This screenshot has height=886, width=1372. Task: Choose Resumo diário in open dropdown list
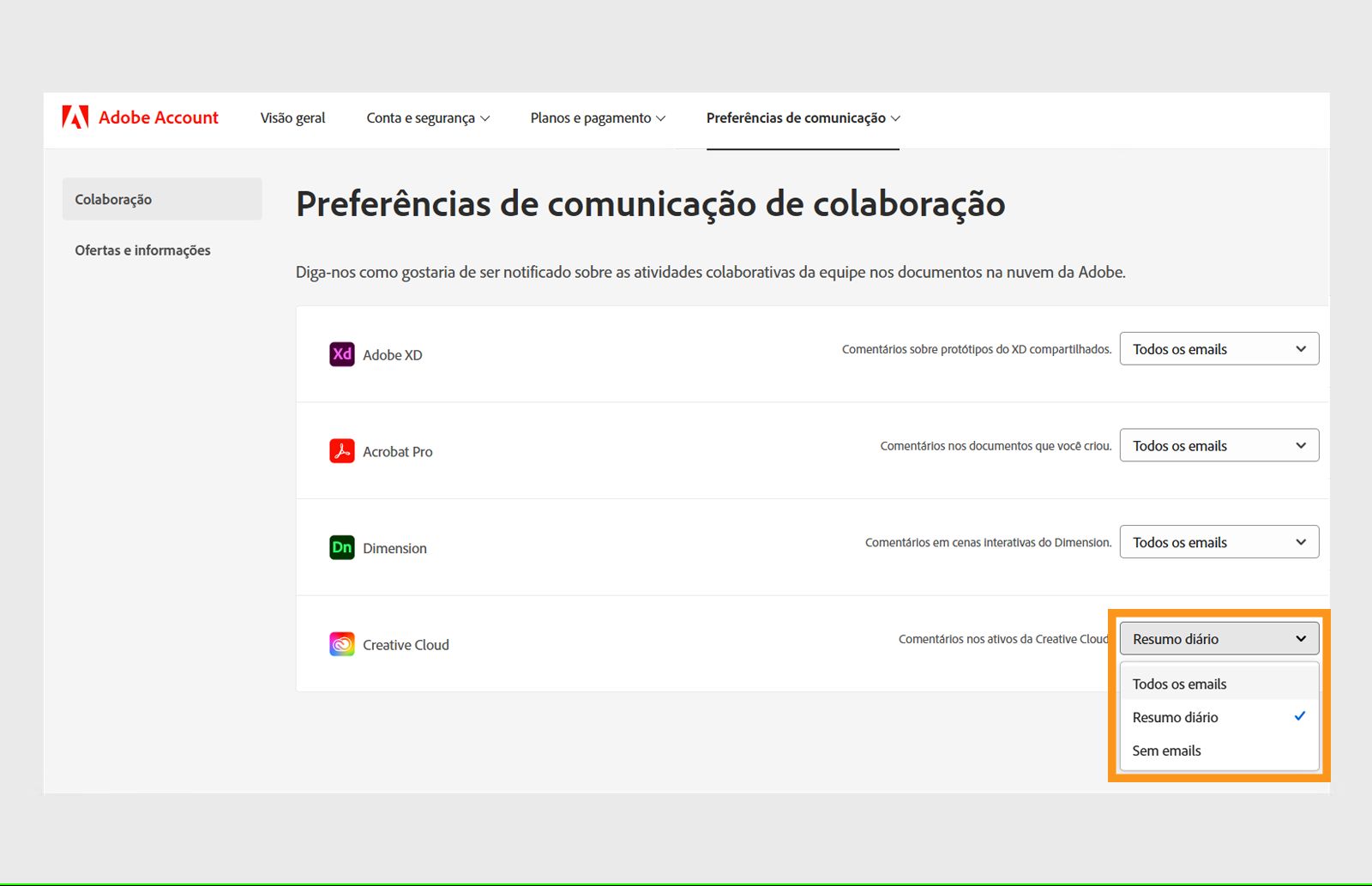pyautogui.click(x=1219, y=717)
